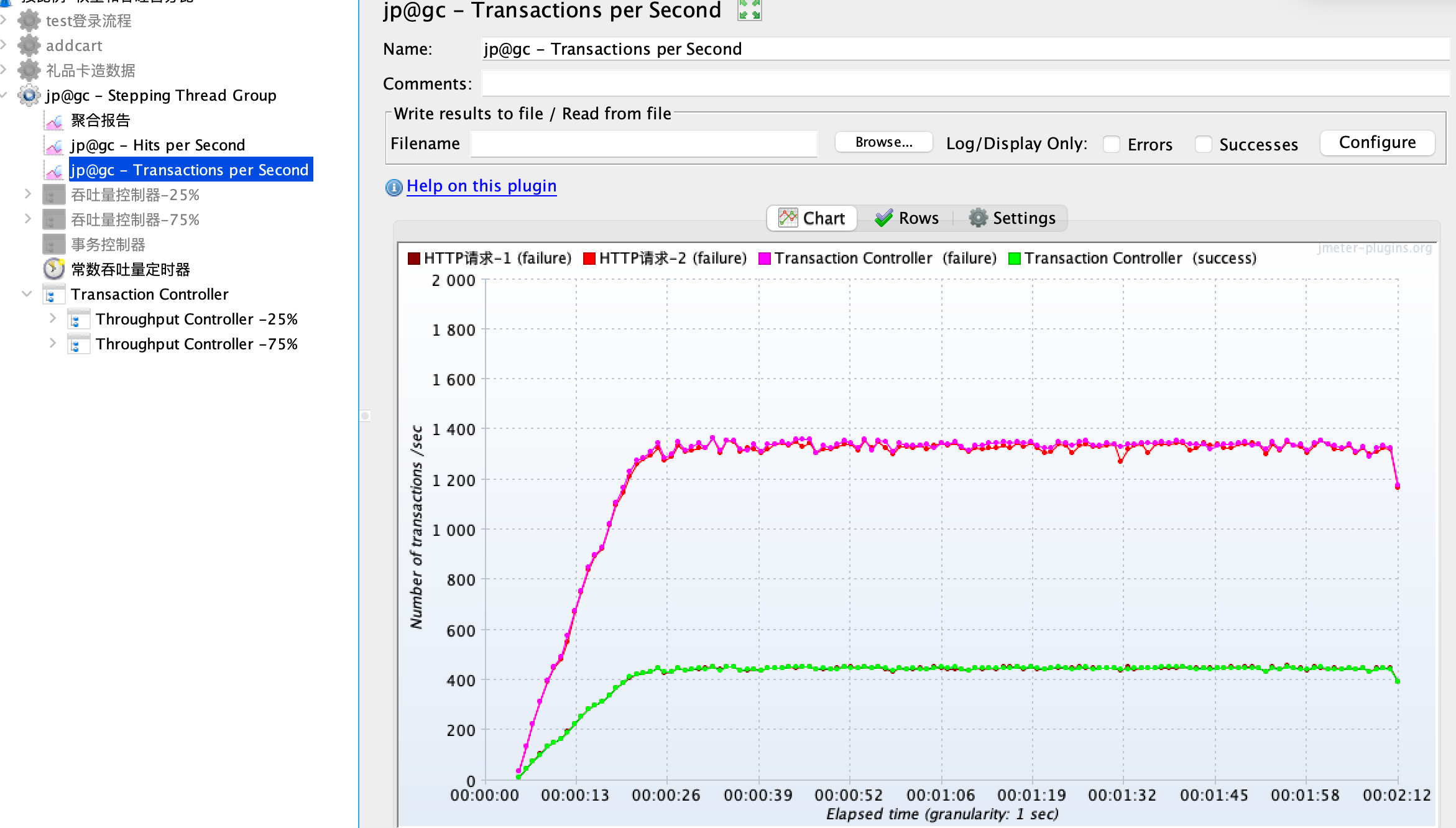This screenshot has width=1456, height=828.
Task: Open the Help on this plugin link
Action: coord(481,186)
